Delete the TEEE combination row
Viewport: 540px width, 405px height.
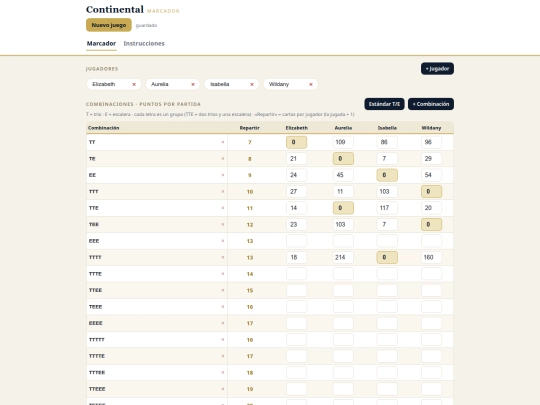(222, 307)
